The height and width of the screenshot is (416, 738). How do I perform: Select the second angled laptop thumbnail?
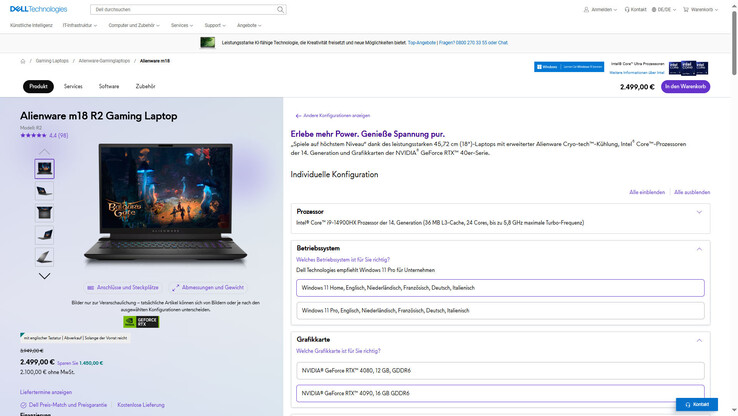click(x=44, y=191)
